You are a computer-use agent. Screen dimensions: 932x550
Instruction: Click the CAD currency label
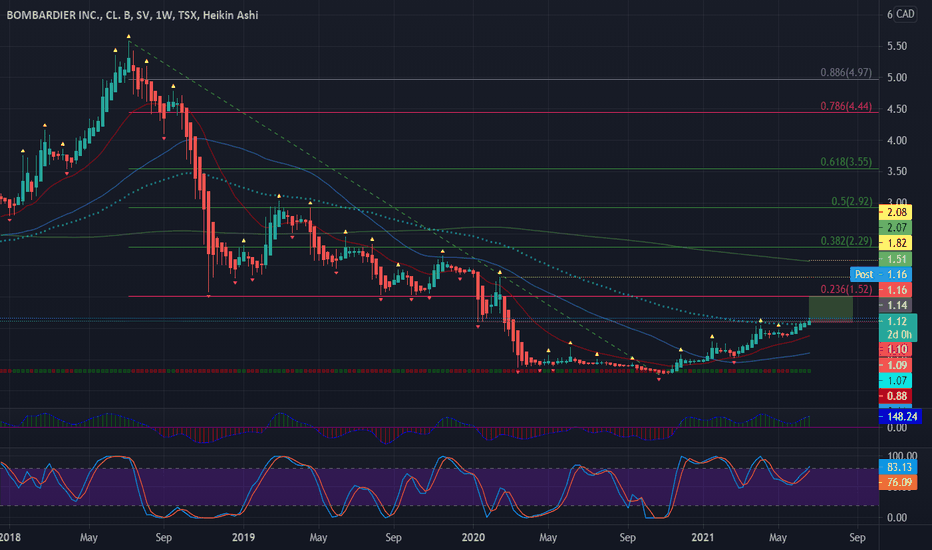(905, 14)
